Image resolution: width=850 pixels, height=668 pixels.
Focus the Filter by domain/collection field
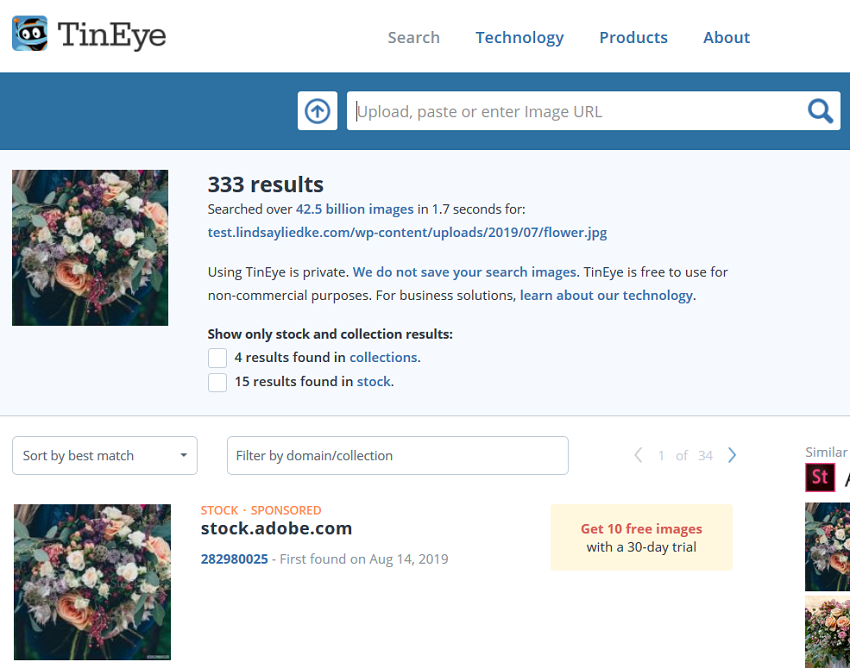[x=397, y=455]
